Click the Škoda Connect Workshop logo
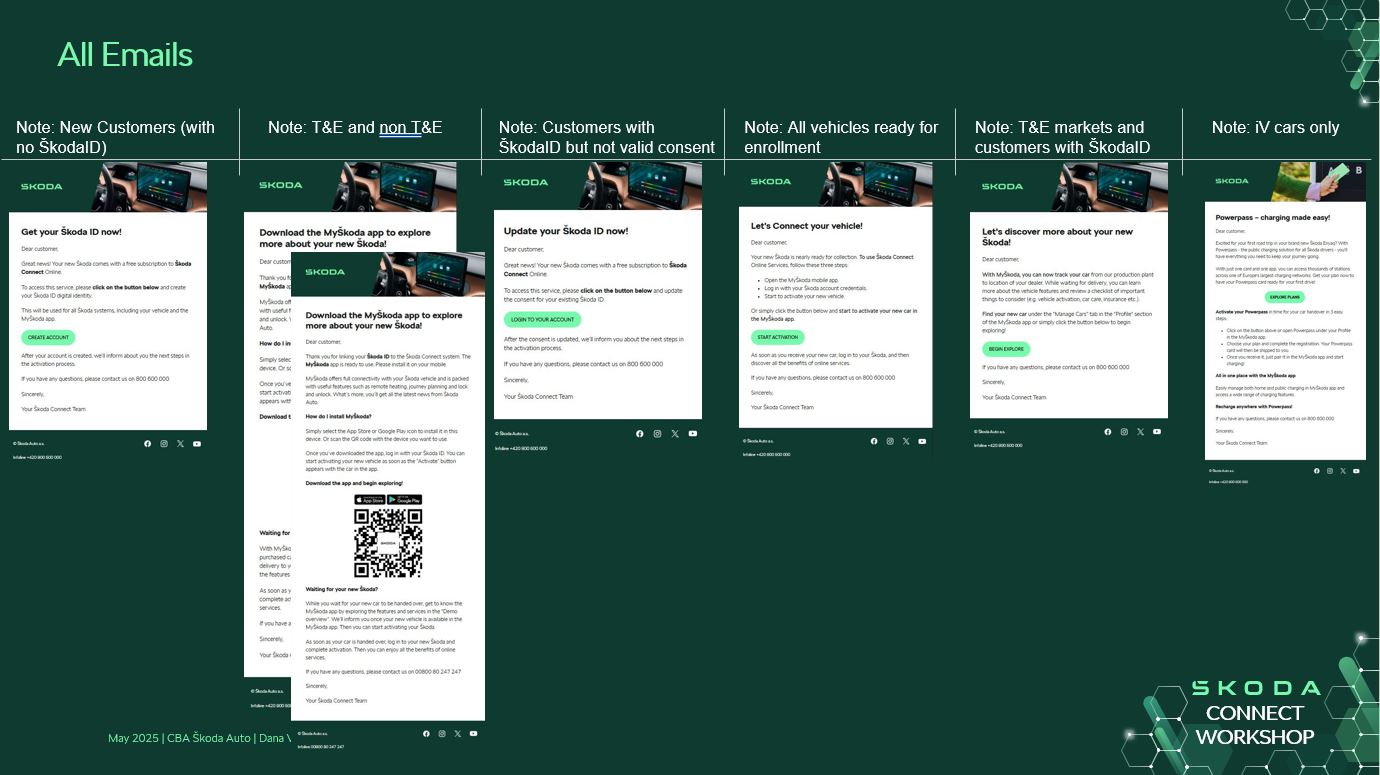Image resolution: width=1380 pixels, height=775 pixels. pos(1255,713)
